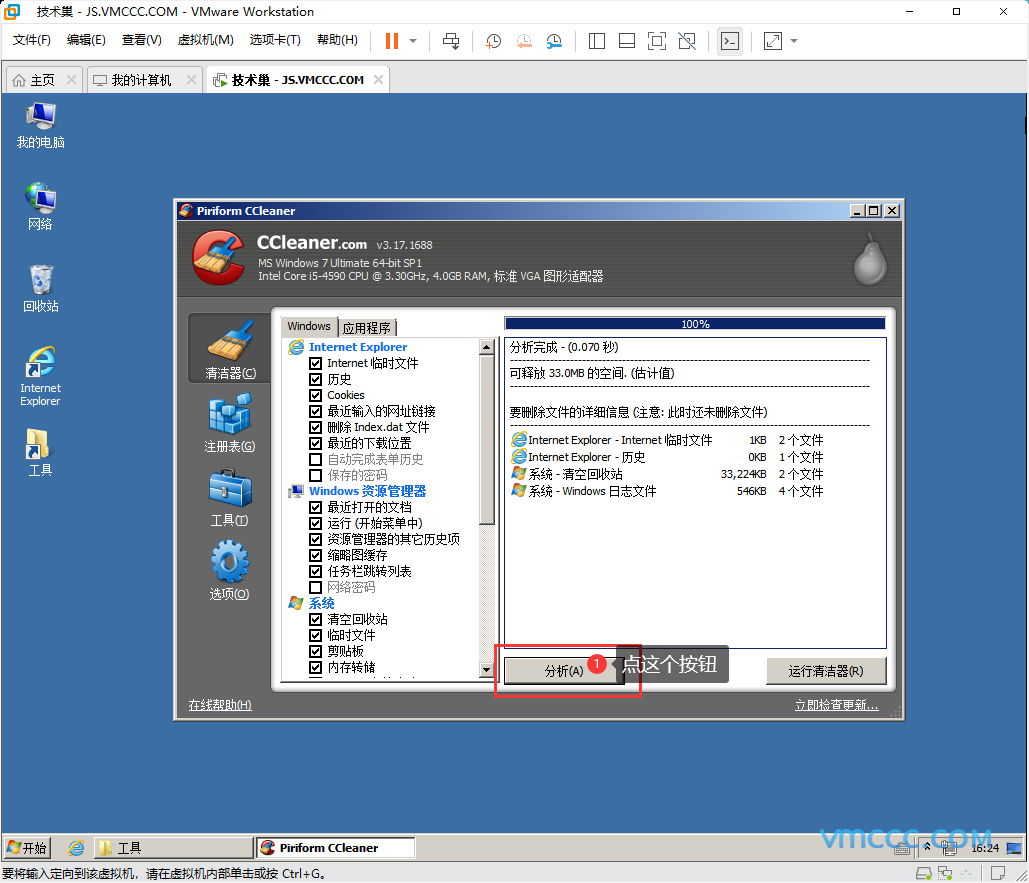Select the Internet Explorer desktop shortcut
This screenshot has width=1029, height=883.
[41, 377]
